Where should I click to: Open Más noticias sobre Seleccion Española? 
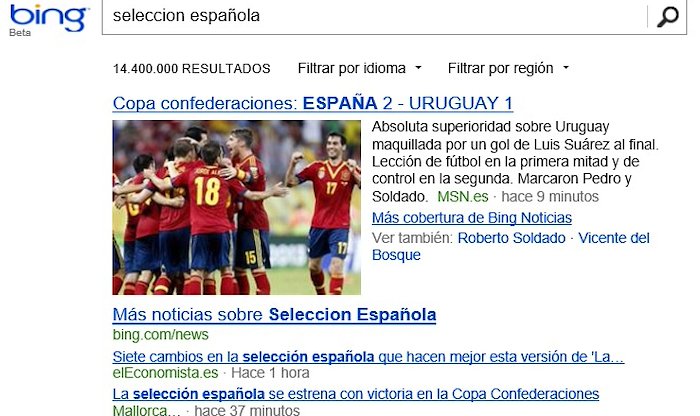[x=274, y=314]
